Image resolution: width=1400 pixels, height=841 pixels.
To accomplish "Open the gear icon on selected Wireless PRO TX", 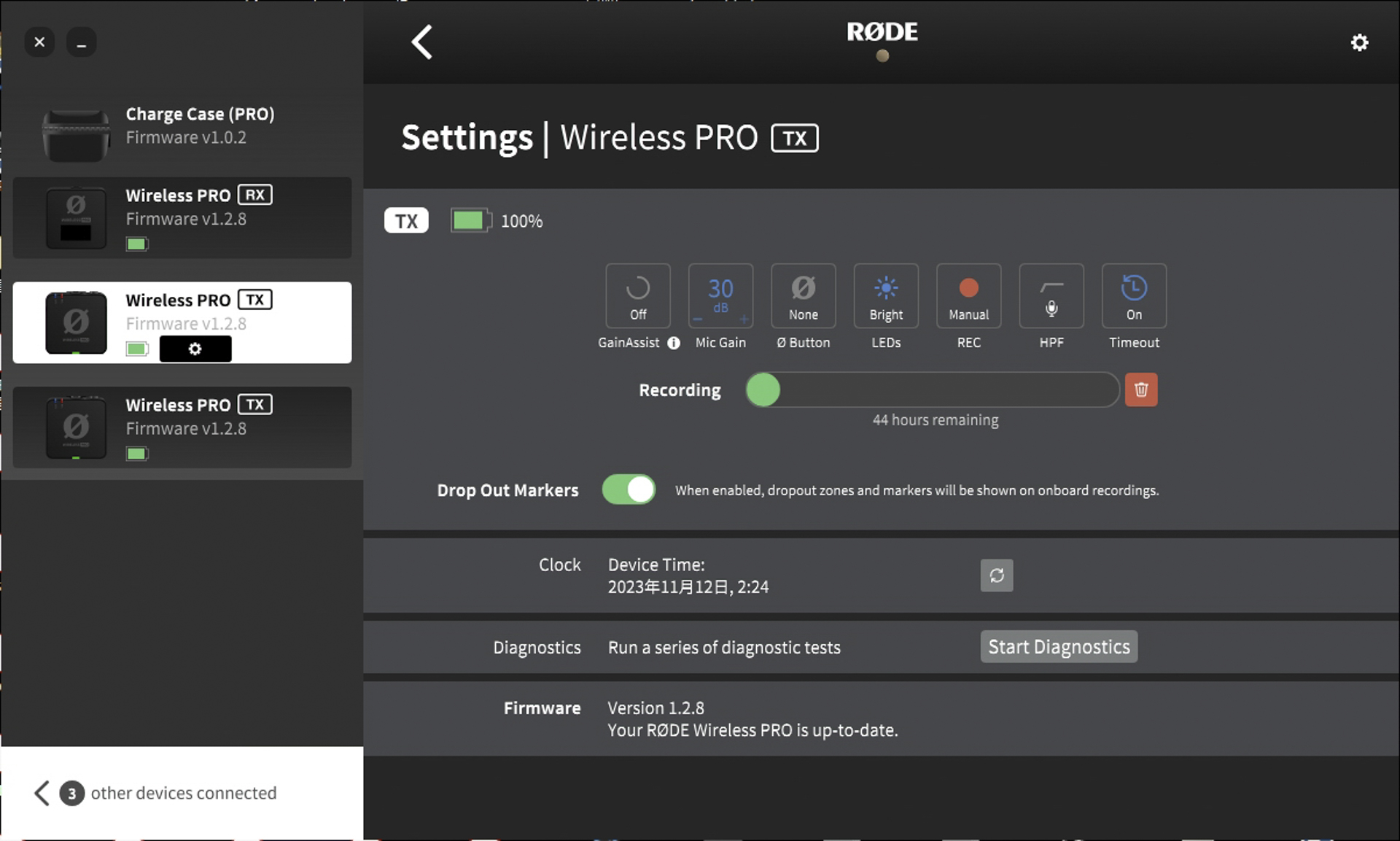I will [x=195, y=349].
